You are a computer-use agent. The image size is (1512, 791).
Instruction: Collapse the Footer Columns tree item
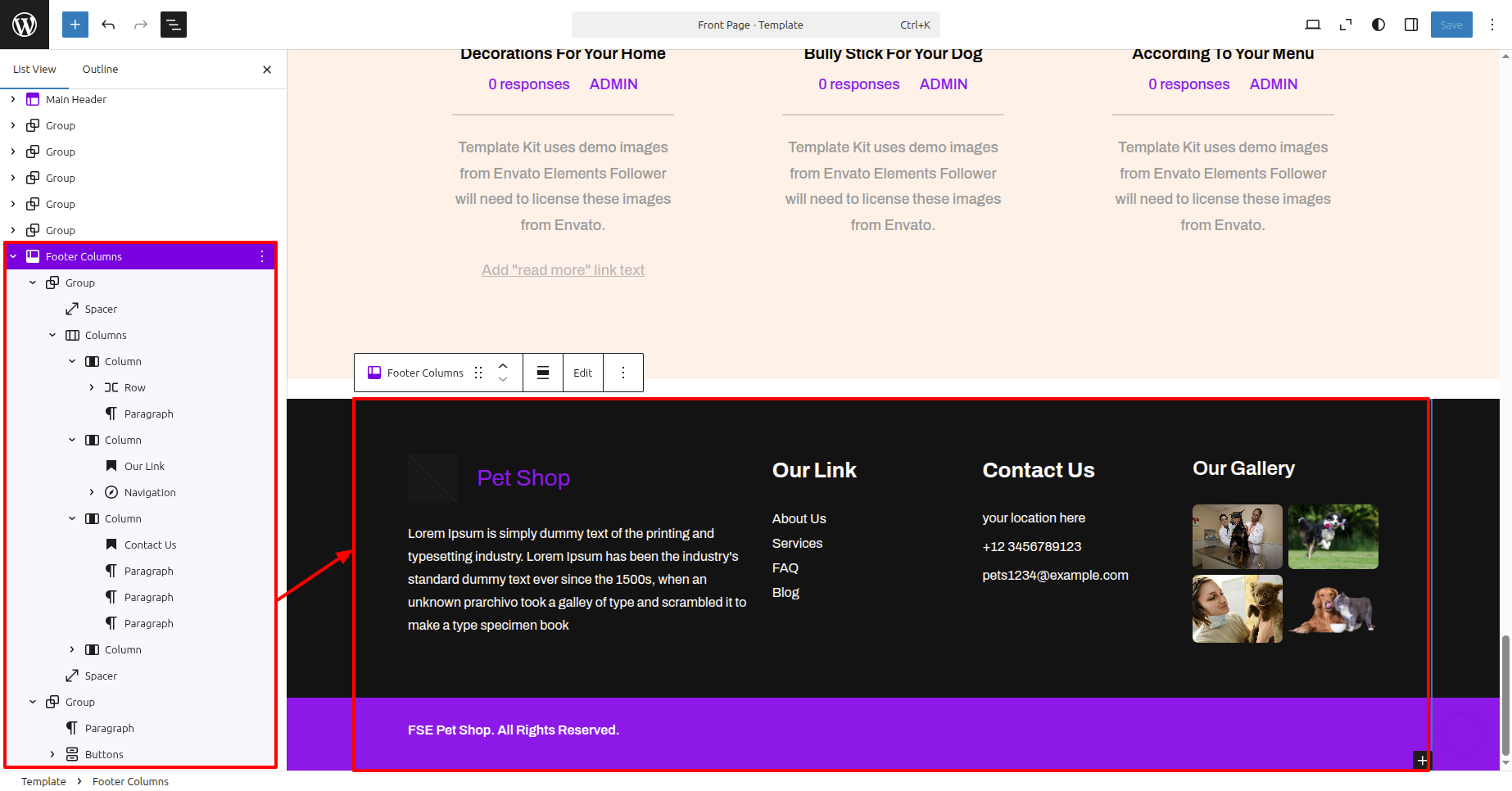tap(13, 256)
